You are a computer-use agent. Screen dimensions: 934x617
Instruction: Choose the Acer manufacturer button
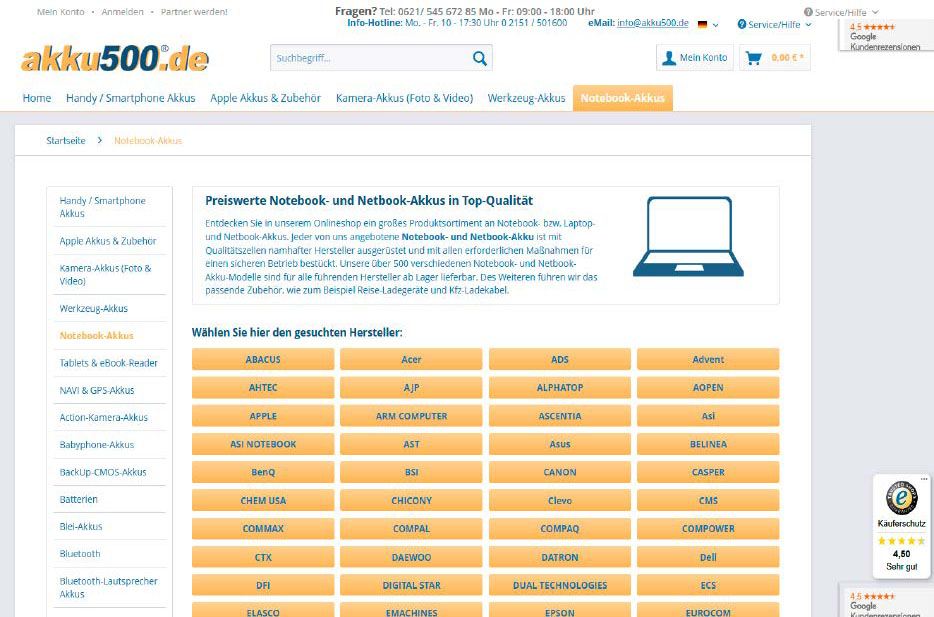click(411, 359)
